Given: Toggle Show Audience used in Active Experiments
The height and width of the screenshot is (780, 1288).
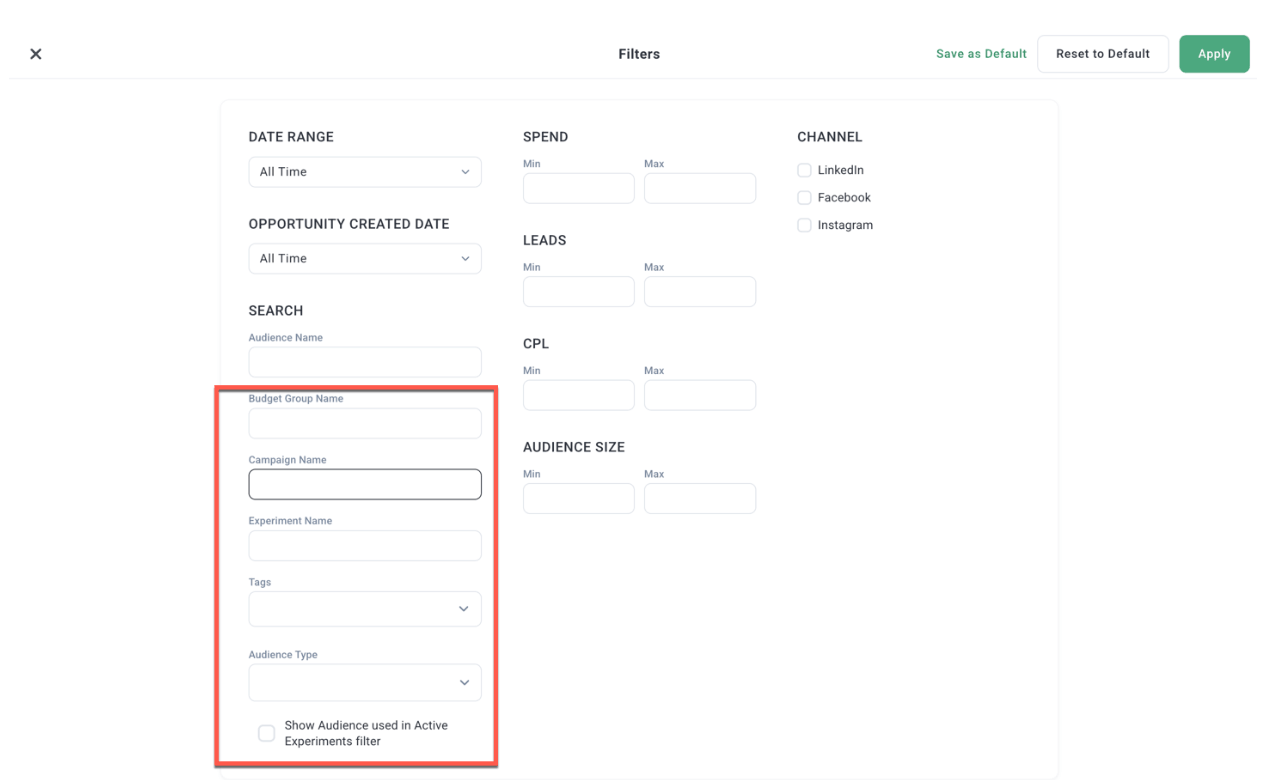Looking at the screenshot, I should (x=266, y=732).
